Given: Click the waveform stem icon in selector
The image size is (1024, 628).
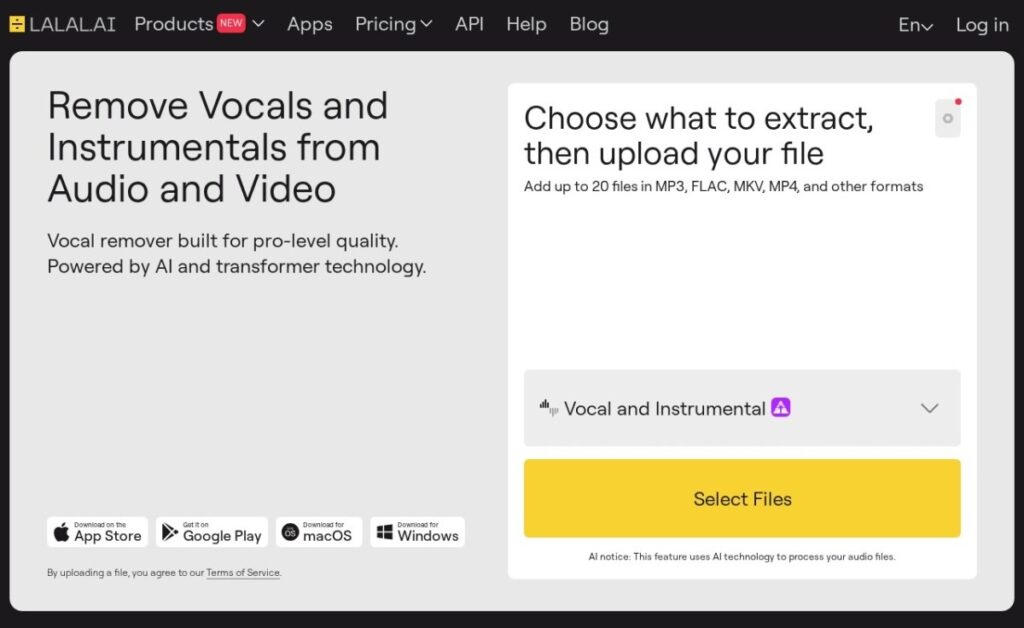Looking at the screenshot, I should coord(549,408).
